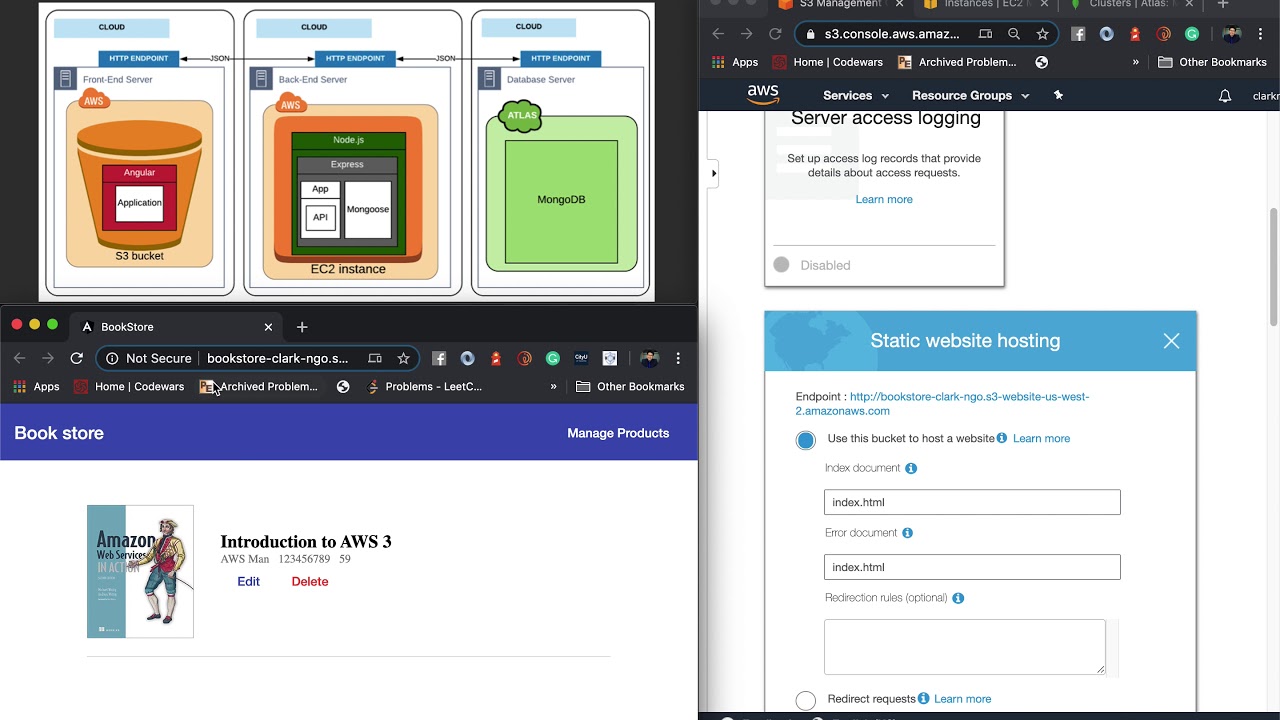This screenshot has height=720, width=1280.
Task: Select the BookStore browser tab
Action: (177, 327)
